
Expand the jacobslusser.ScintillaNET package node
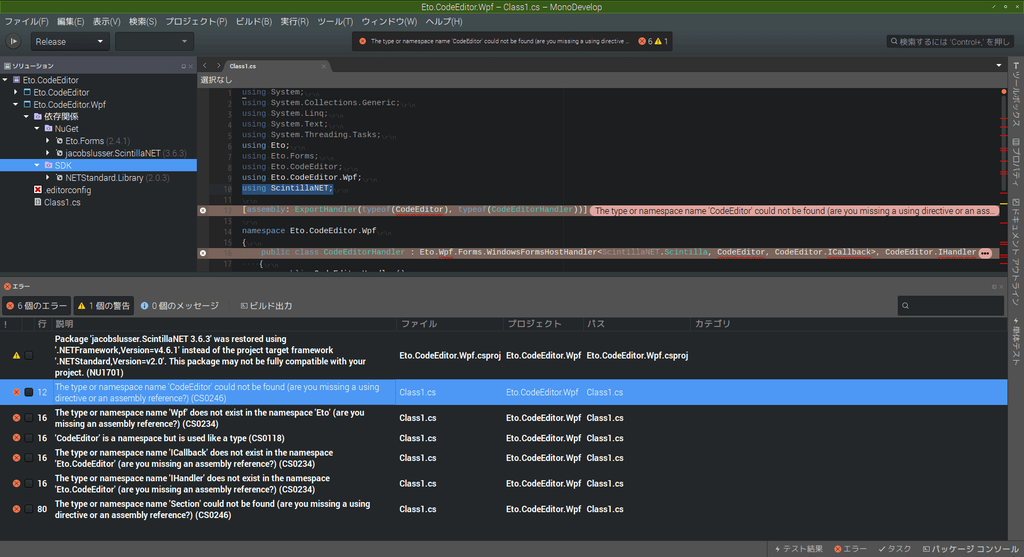[x=48, y=153]
